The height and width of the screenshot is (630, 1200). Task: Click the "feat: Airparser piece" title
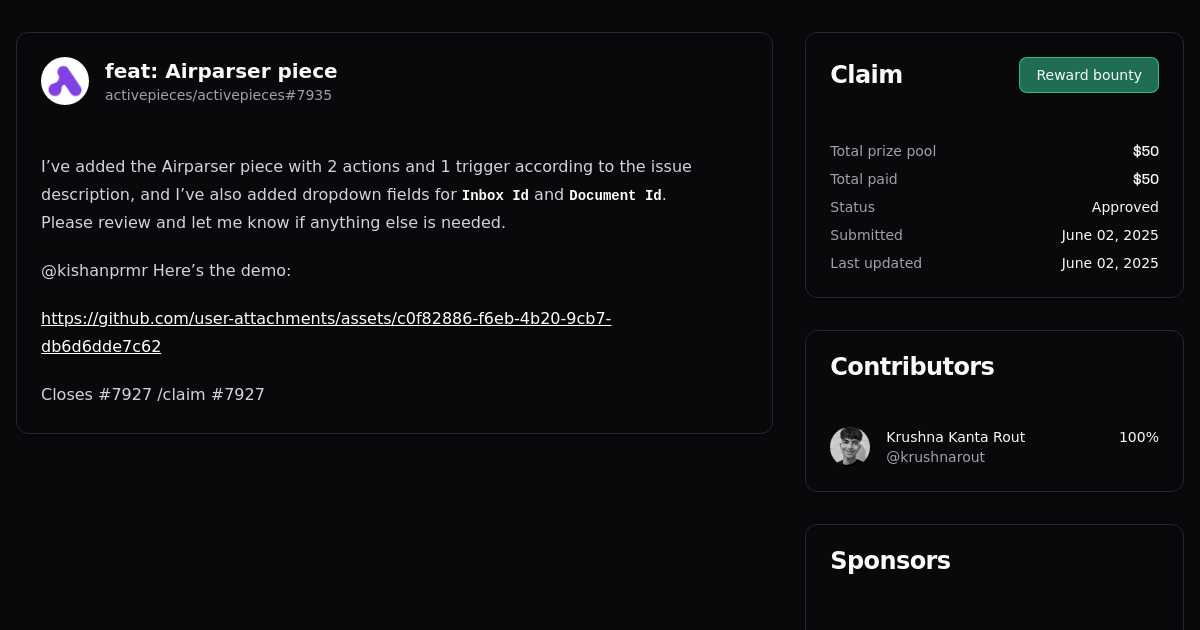(221, 71)
